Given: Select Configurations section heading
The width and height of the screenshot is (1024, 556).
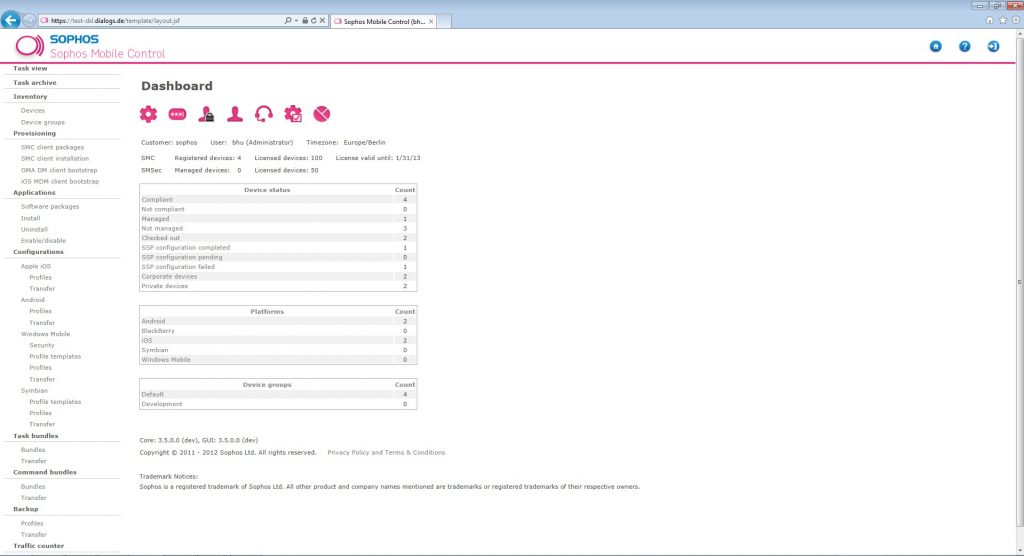Looking at the screenshot, I should (39, 252).
